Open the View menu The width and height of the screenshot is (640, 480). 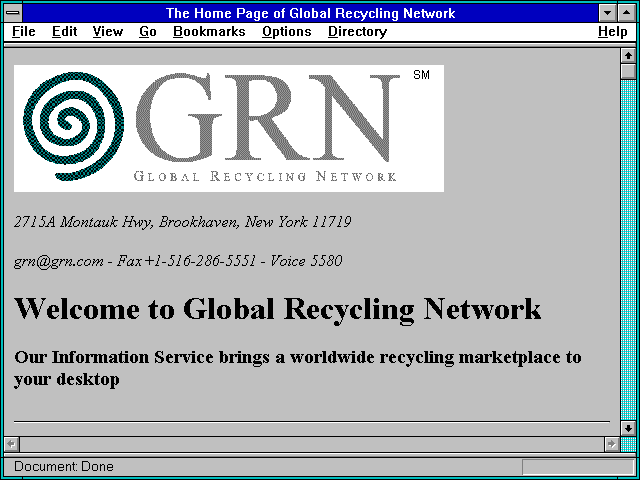108,32
